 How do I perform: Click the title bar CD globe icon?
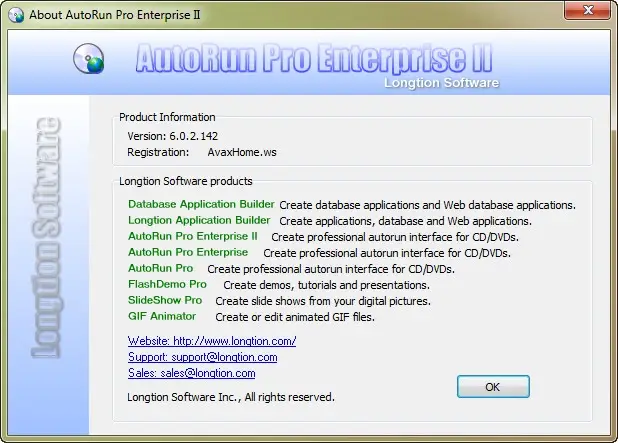click(x=16, y=15)
